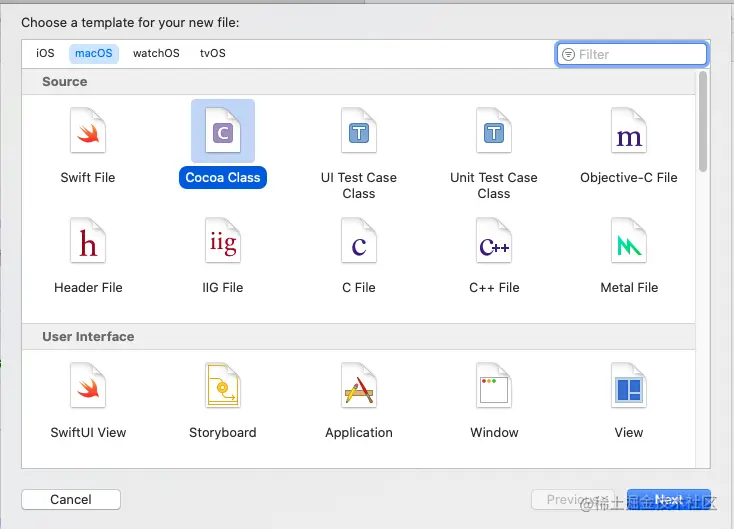
Task: Click the Next button
Action: 668,500
